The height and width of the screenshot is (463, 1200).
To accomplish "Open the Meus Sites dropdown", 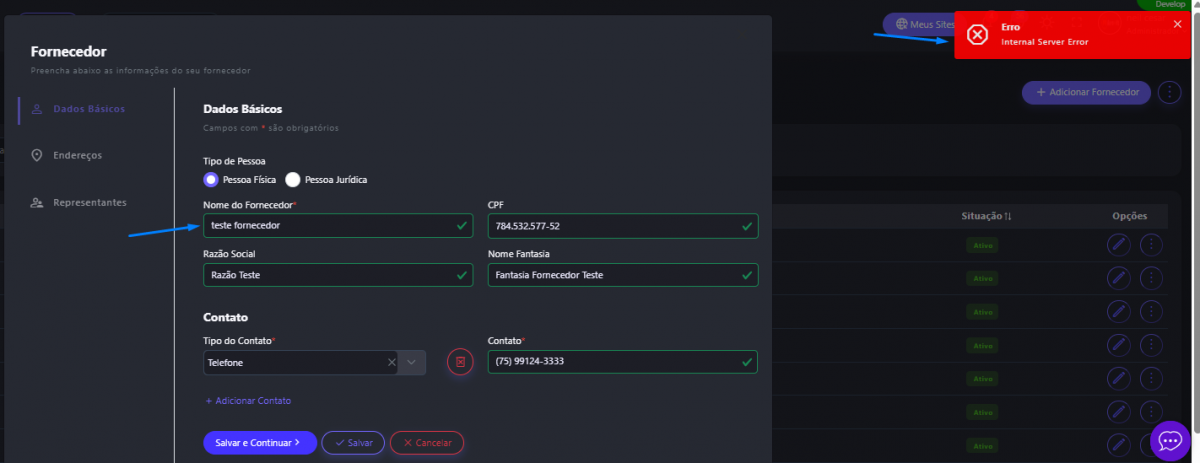I will [918, 24].
